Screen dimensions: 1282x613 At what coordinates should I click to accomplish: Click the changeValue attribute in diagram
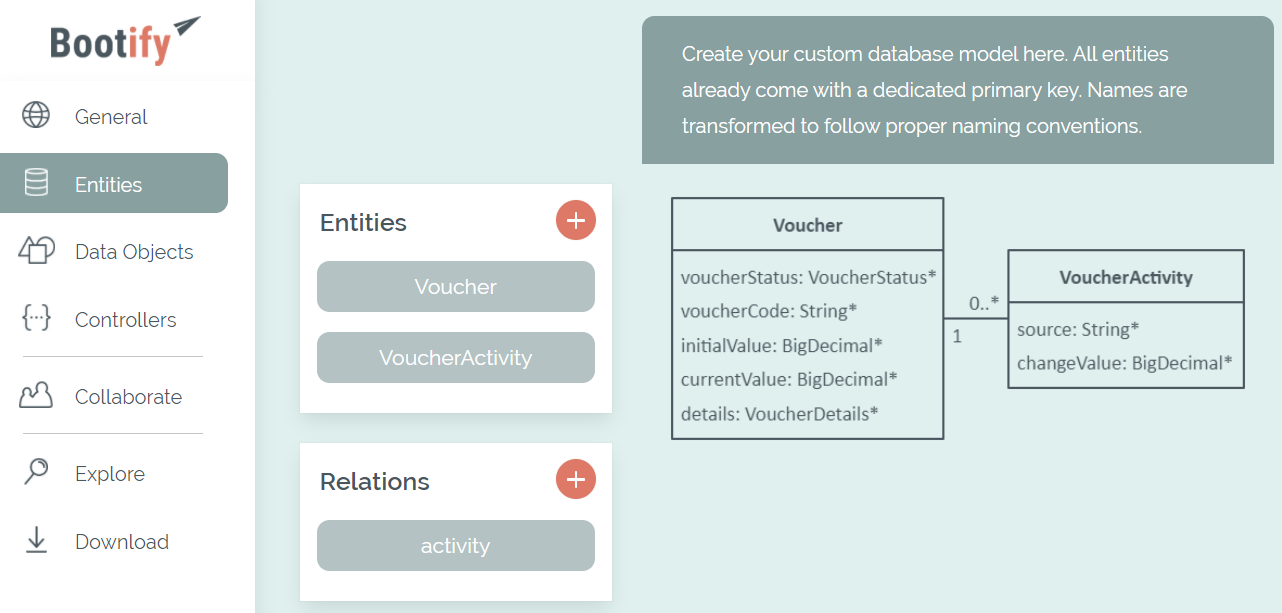click(1124, 363)
